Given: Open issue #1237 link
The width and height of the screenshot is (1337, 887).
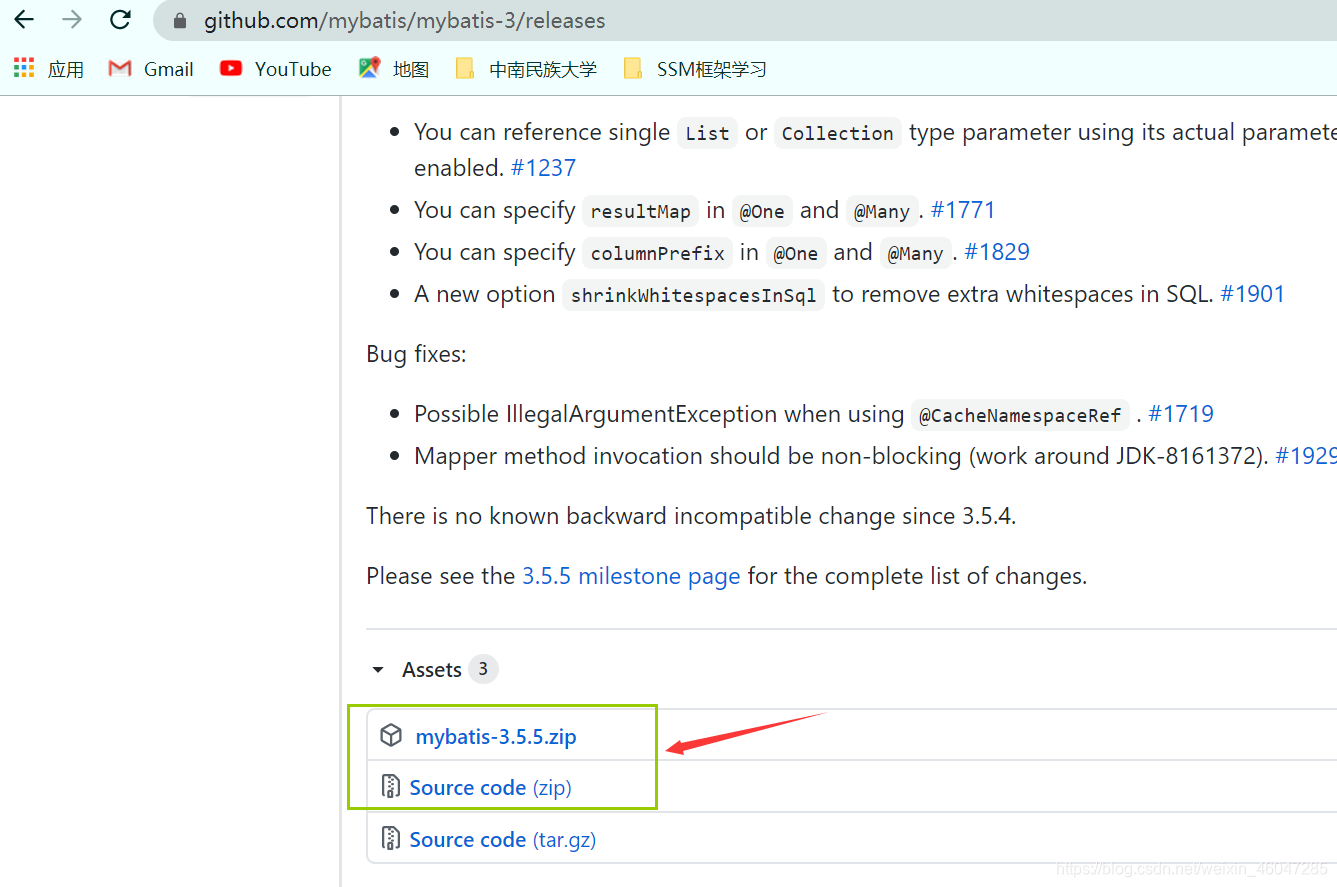Looking at the screenshot, I should click(x=543, y=168).
